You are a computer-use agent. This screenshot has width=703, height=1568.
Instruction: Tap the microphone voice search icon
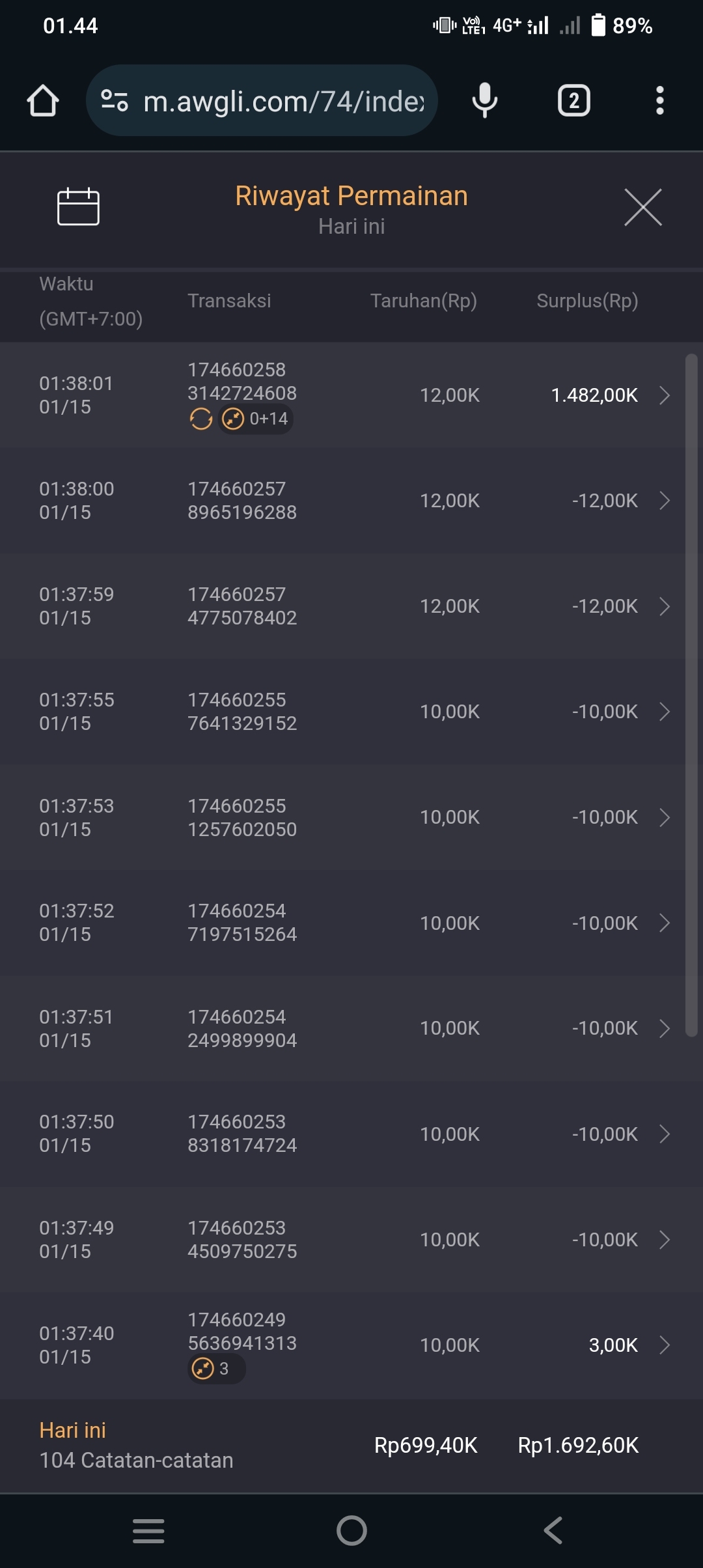pos(484,101)
